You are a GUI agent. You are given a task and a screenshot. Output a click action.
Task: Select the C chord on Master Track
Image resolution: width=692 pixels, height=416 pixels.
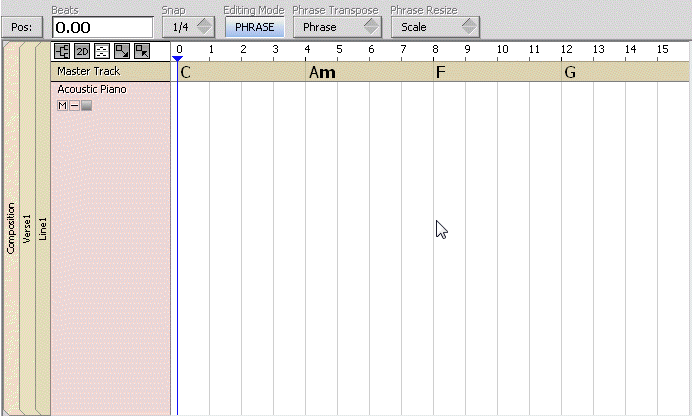coord(185,72)
